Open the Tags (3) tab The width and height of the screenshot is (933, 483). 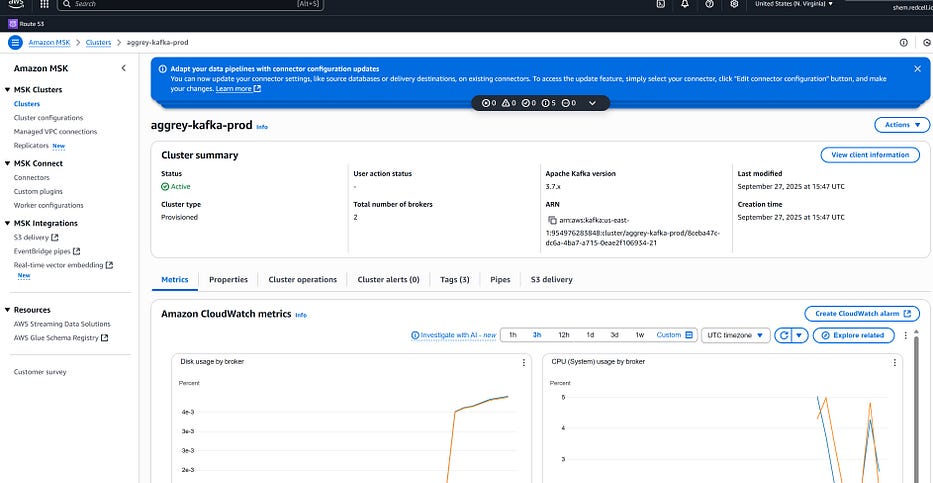[x=455, y=280]
